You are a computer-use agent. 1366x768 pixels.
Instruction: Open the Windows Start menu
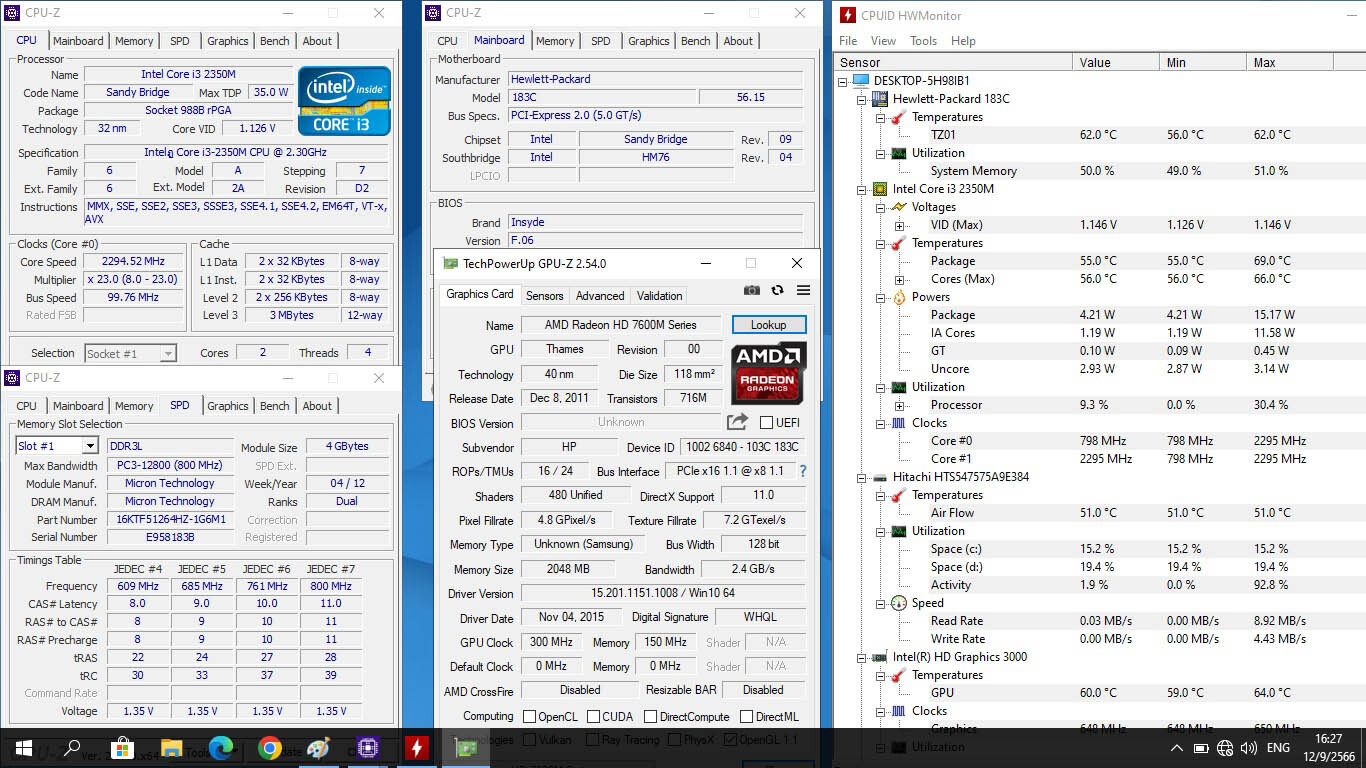[24, 748]
